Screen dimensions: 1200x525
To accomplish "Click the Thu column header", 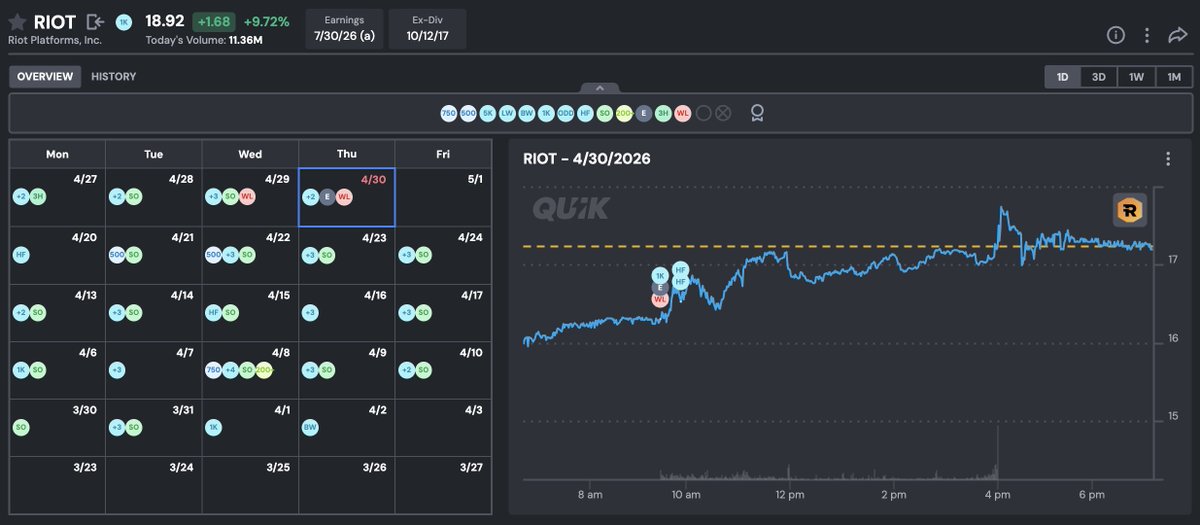I will 347,154.
